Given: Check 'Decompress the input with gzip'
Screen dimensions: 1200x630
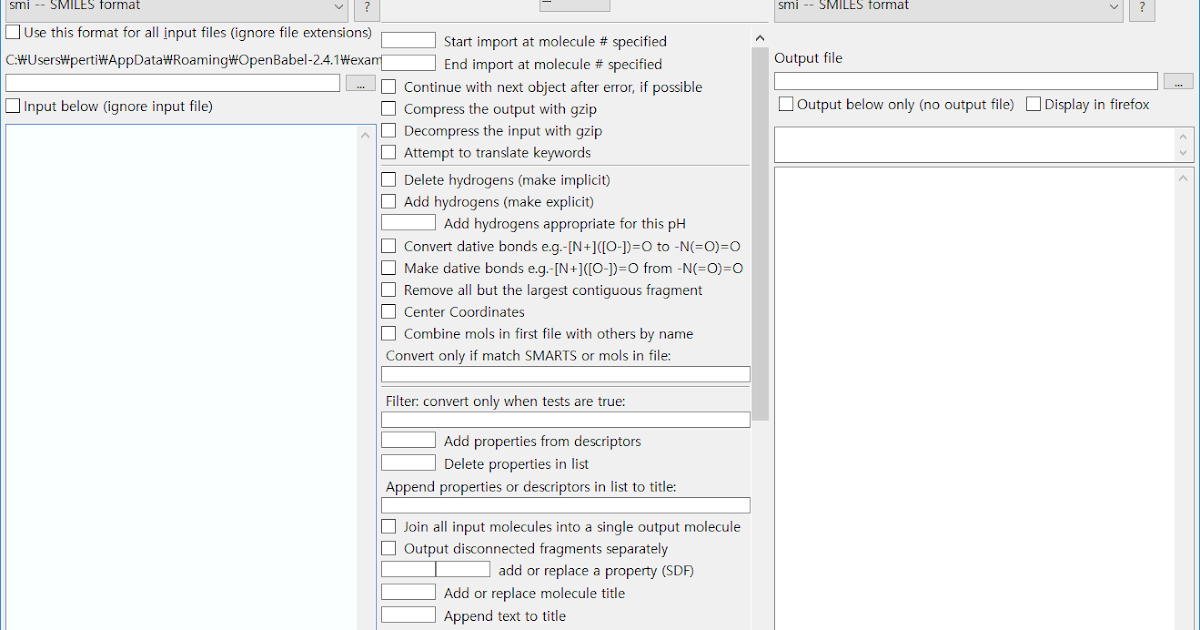Looking at the screenshot, I should (389, 131).
